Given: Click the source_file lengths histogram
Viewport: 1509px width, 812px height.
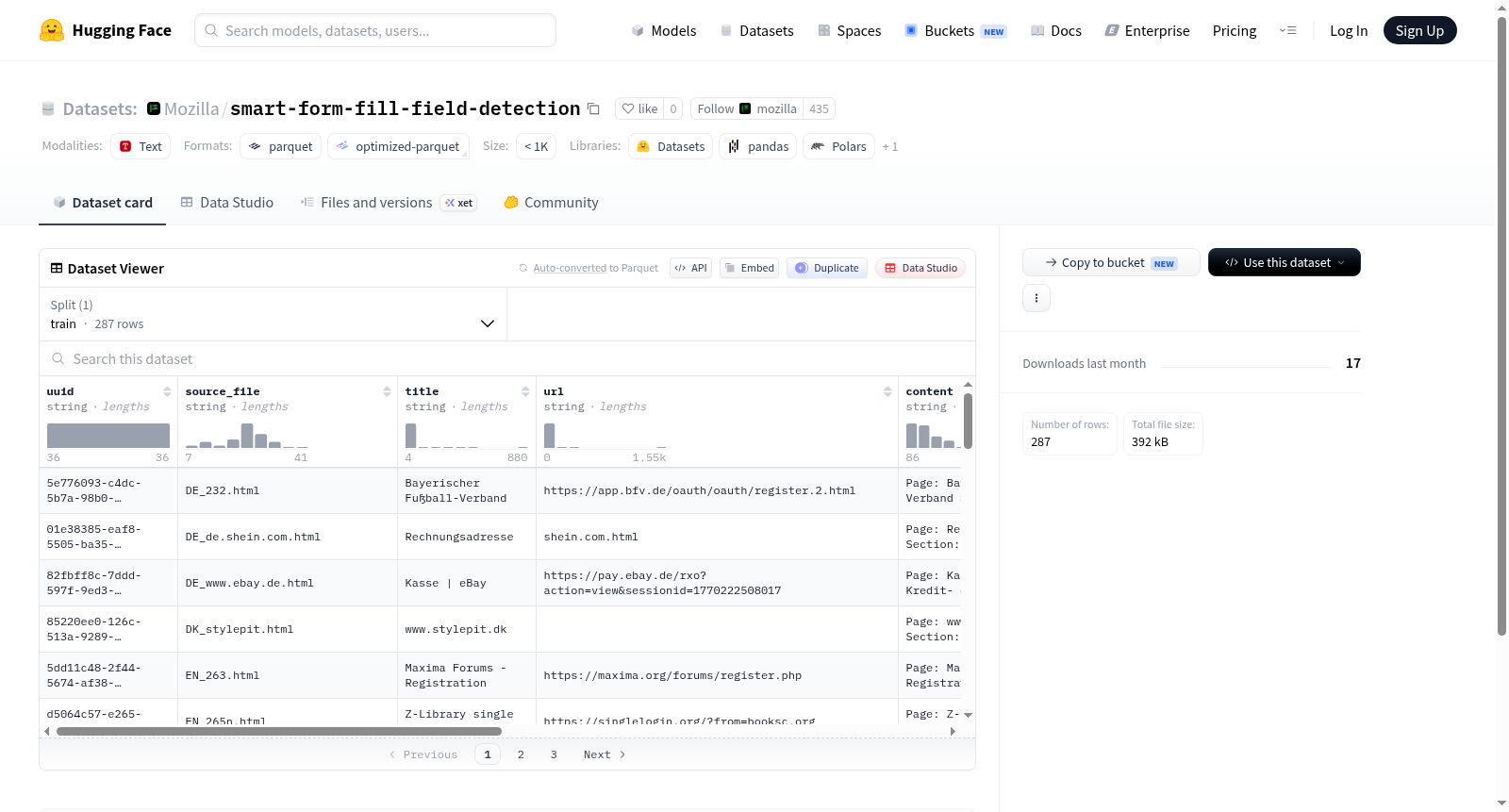Looking at the screenshot, I should [247, 436].
